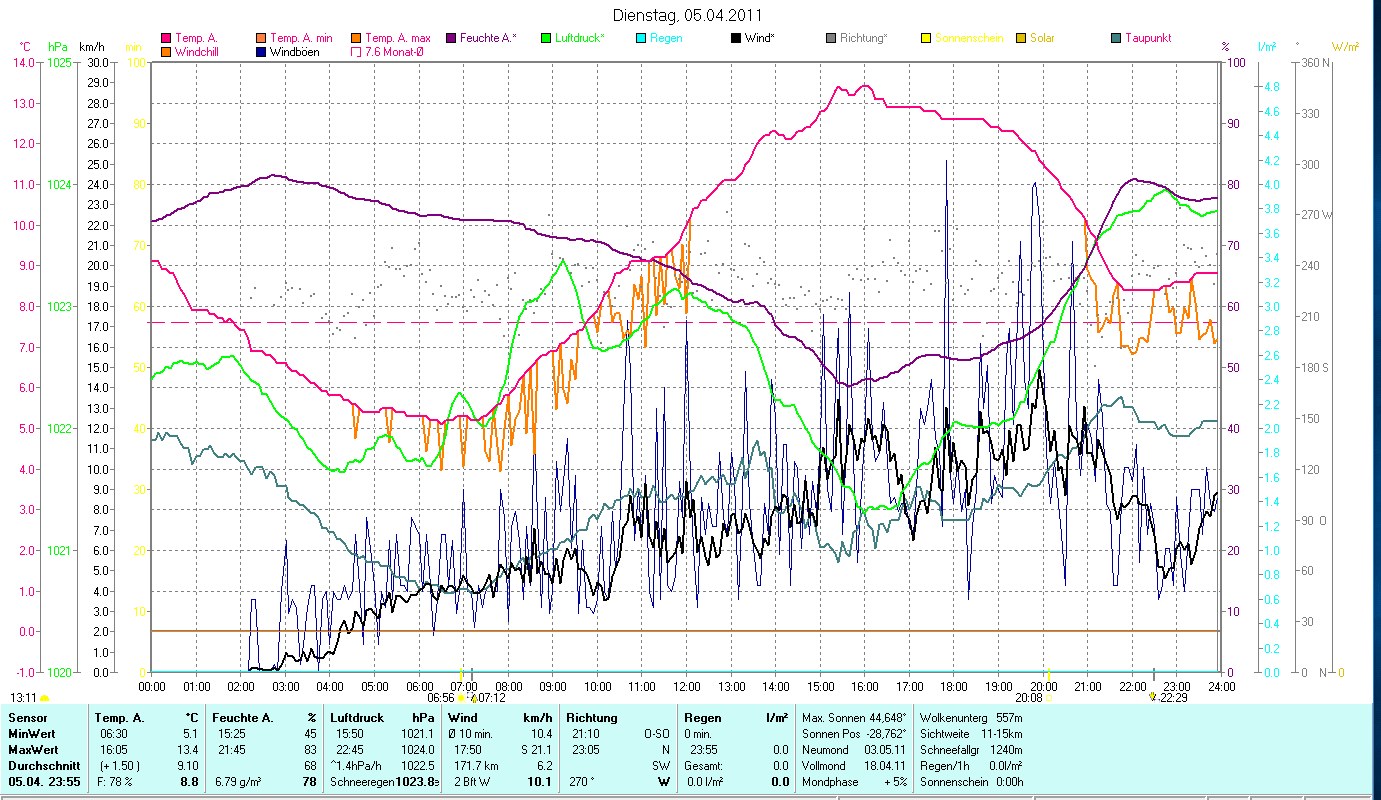Click the Sensor header in the data table

click(26, 717)
